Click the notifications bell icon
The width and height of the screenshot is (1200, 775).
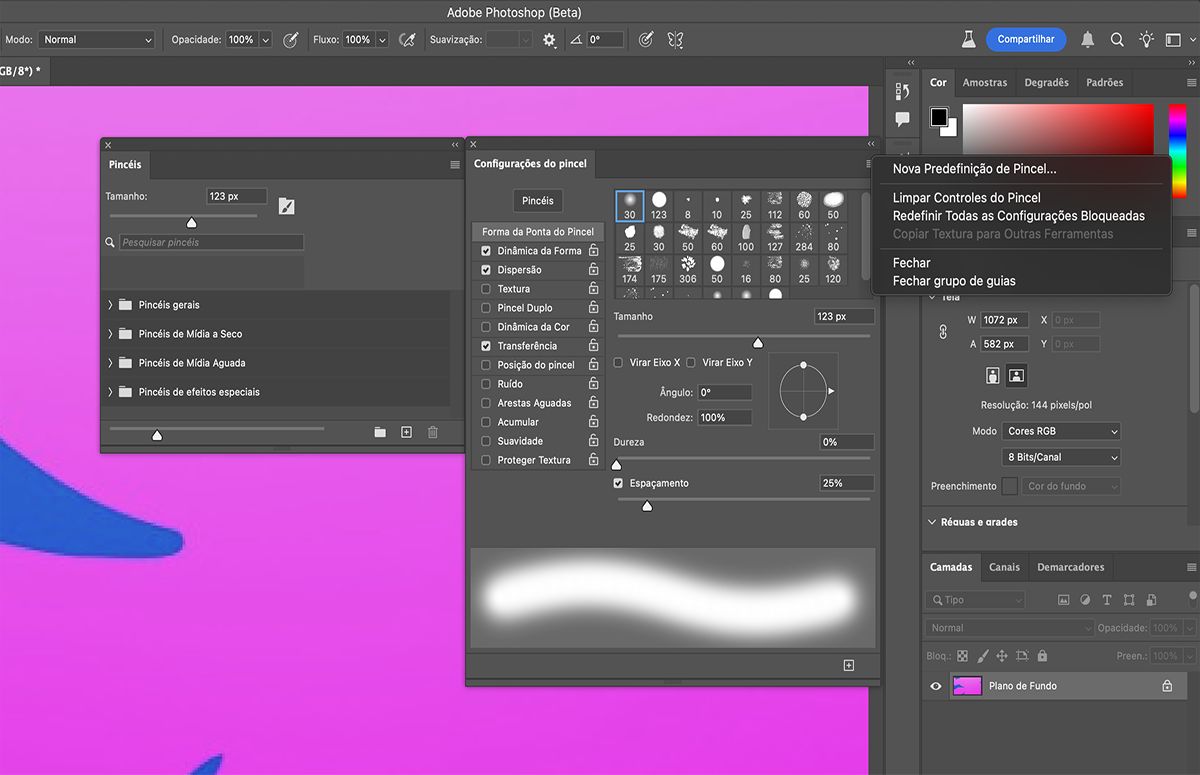click(1088, 40)
